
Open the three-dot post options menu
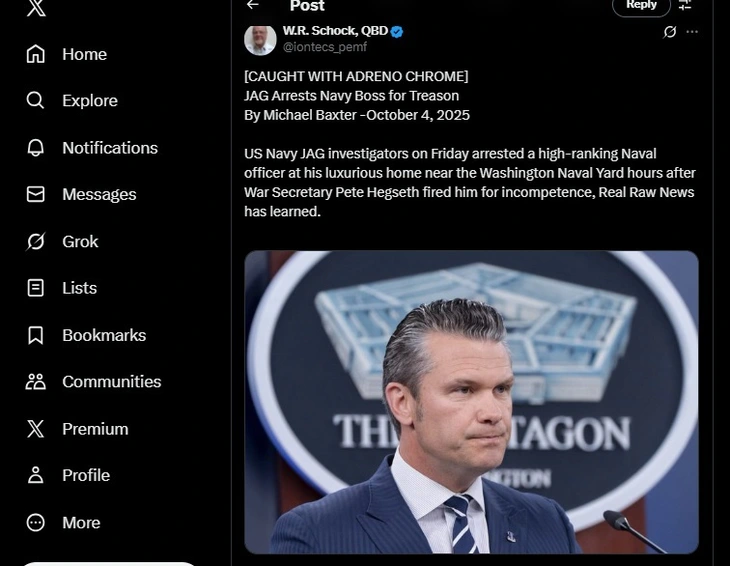pyautogui.click(x=692, y=32)
